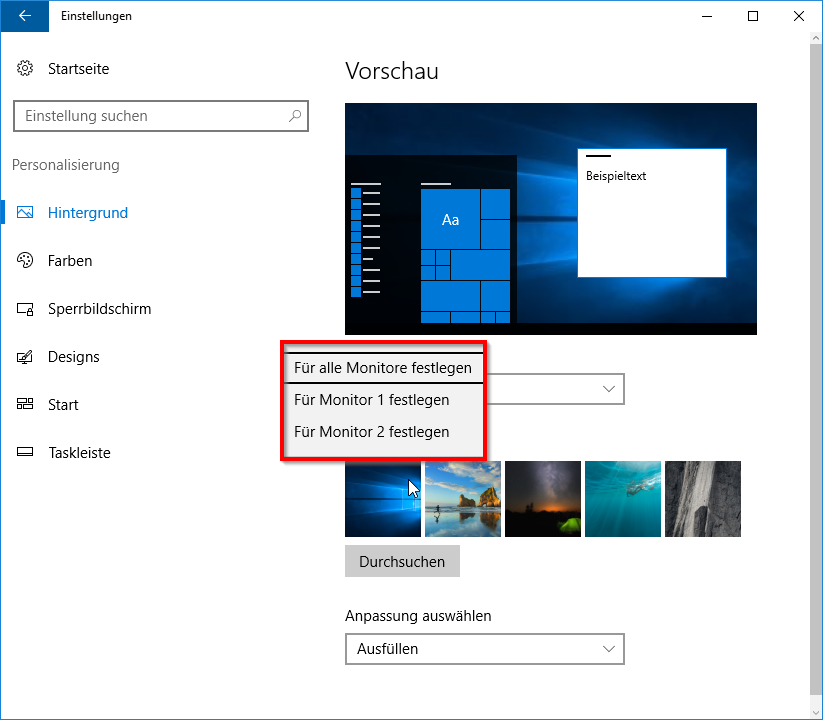Select the beach cliff wallpaper thumbnail
This screenshot has width=823, height=720.
tap(462, 499)
